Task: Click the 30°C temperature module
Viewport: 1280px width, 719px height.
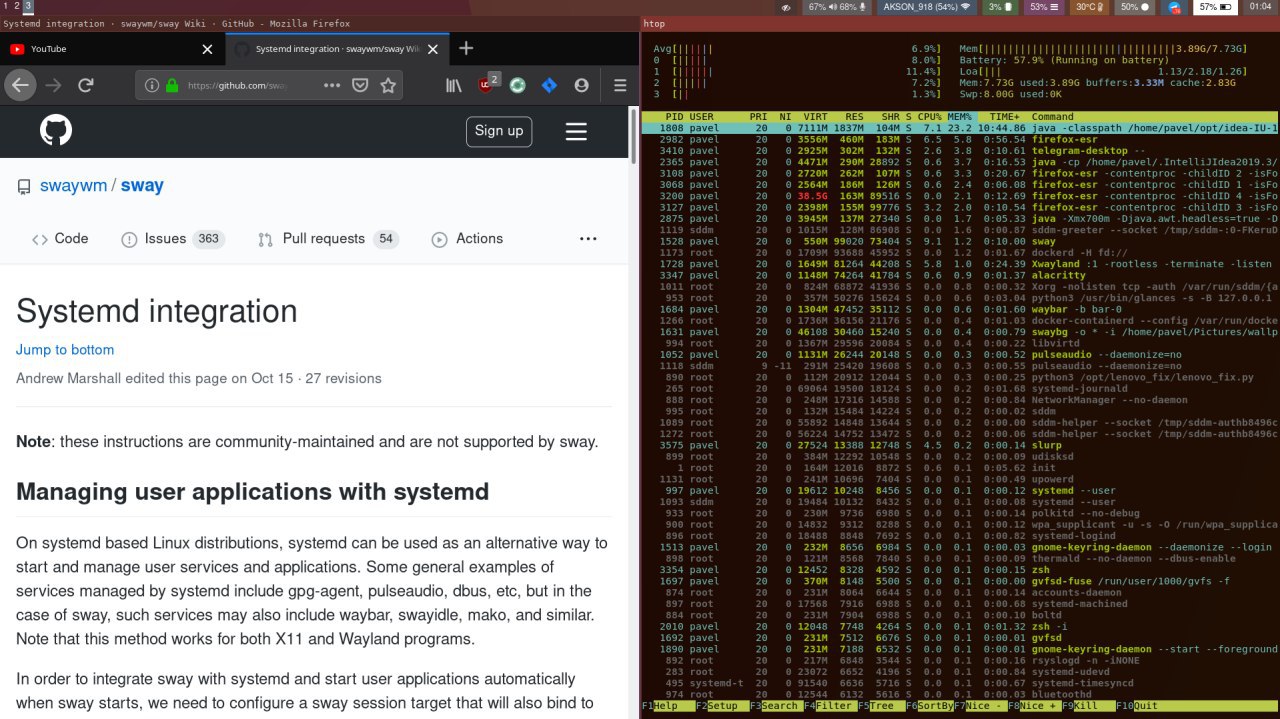Action: 1089,7
